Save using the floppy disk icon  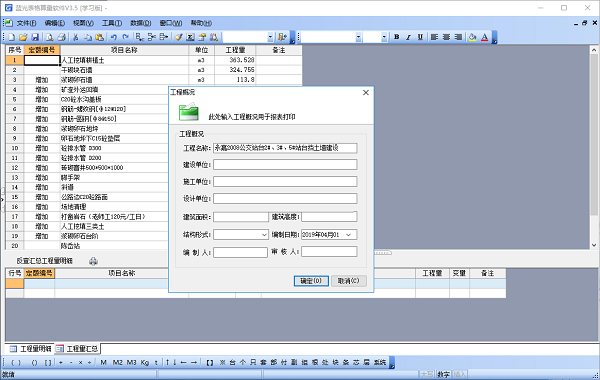pos(35,37)
